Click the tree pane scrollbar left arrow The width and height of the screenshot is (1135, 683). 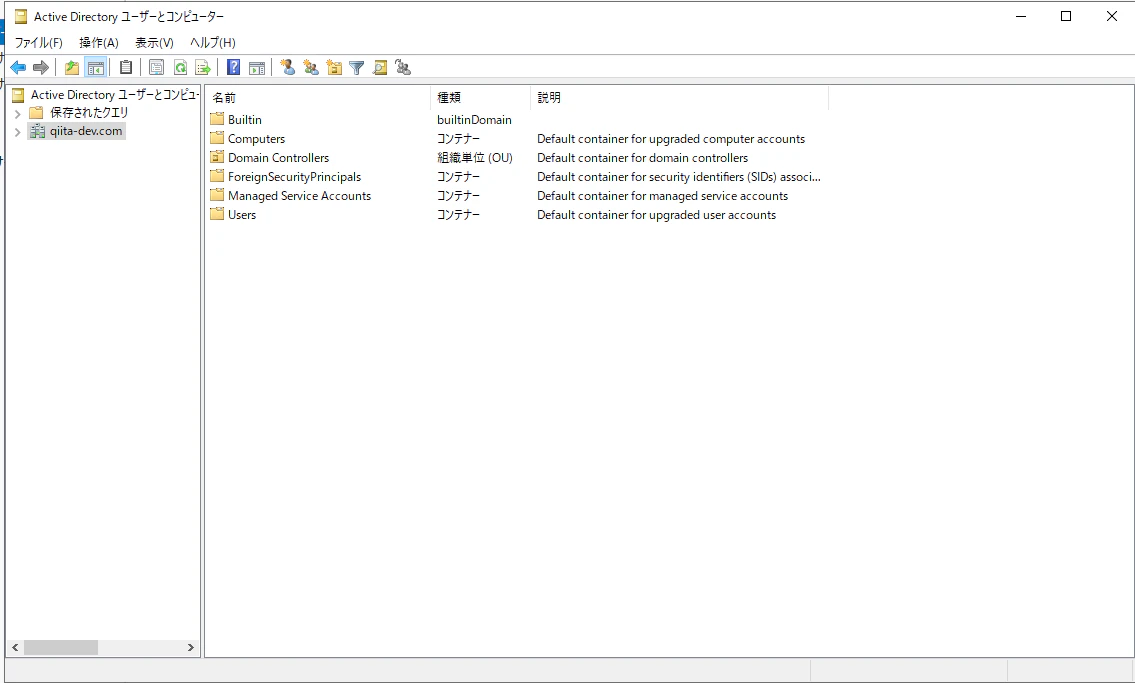tap(15, 648)
